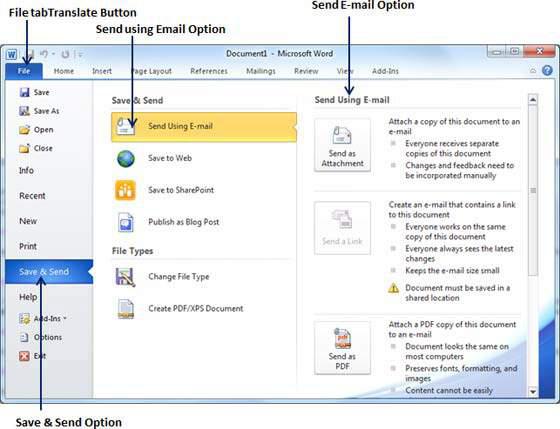Image resolution: width=560 pixels, height=429 pixels.
Task: Click the Save As icon in sidebar
Action: 24,111
